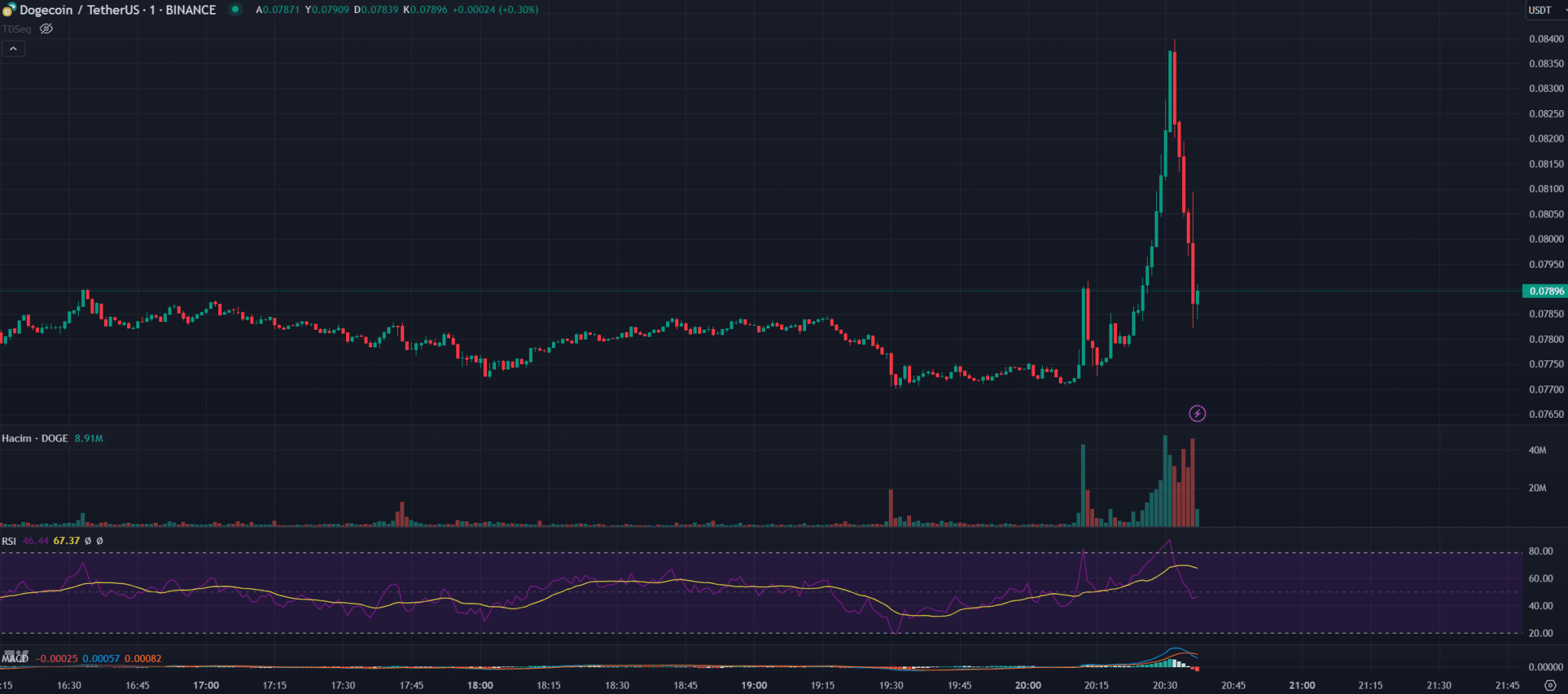Viewport: 1568px width, 694px height.
Task: Open the USDT currency selector
Action: [1540, 10]
